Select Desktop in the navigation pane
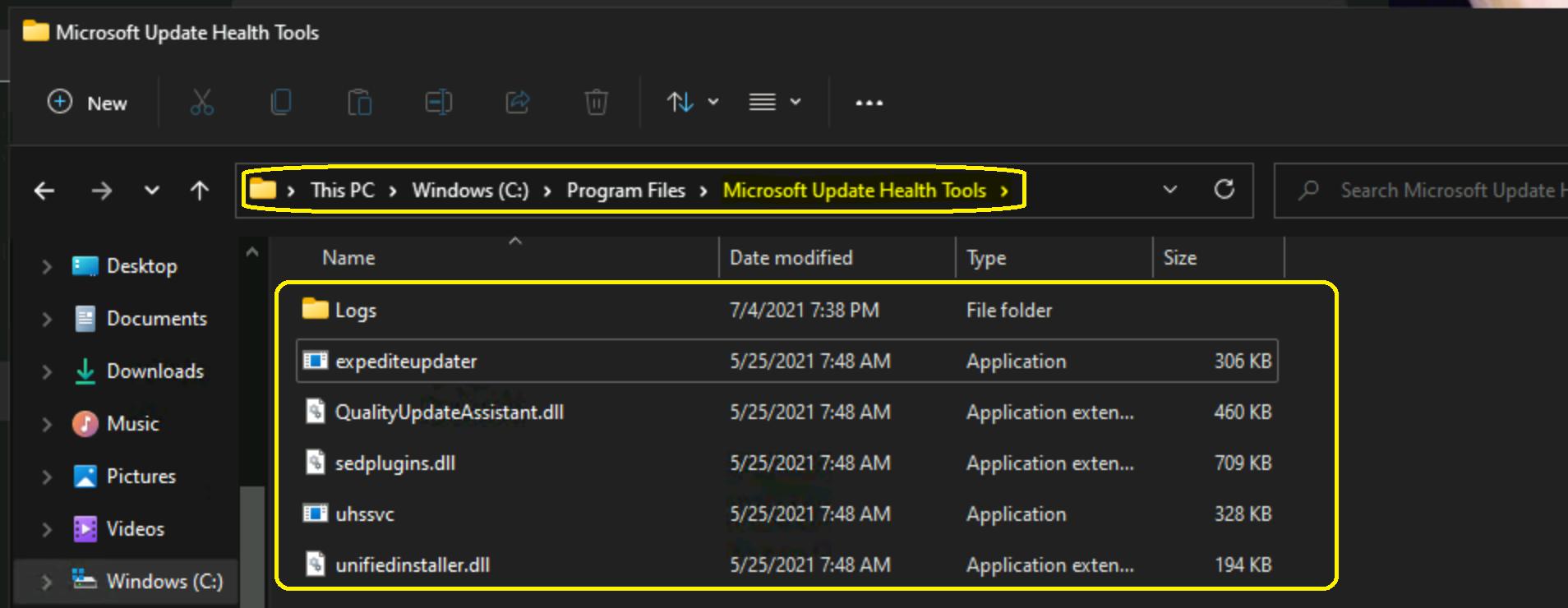This screenshot has height=608, width=1568. click(141, 266)
